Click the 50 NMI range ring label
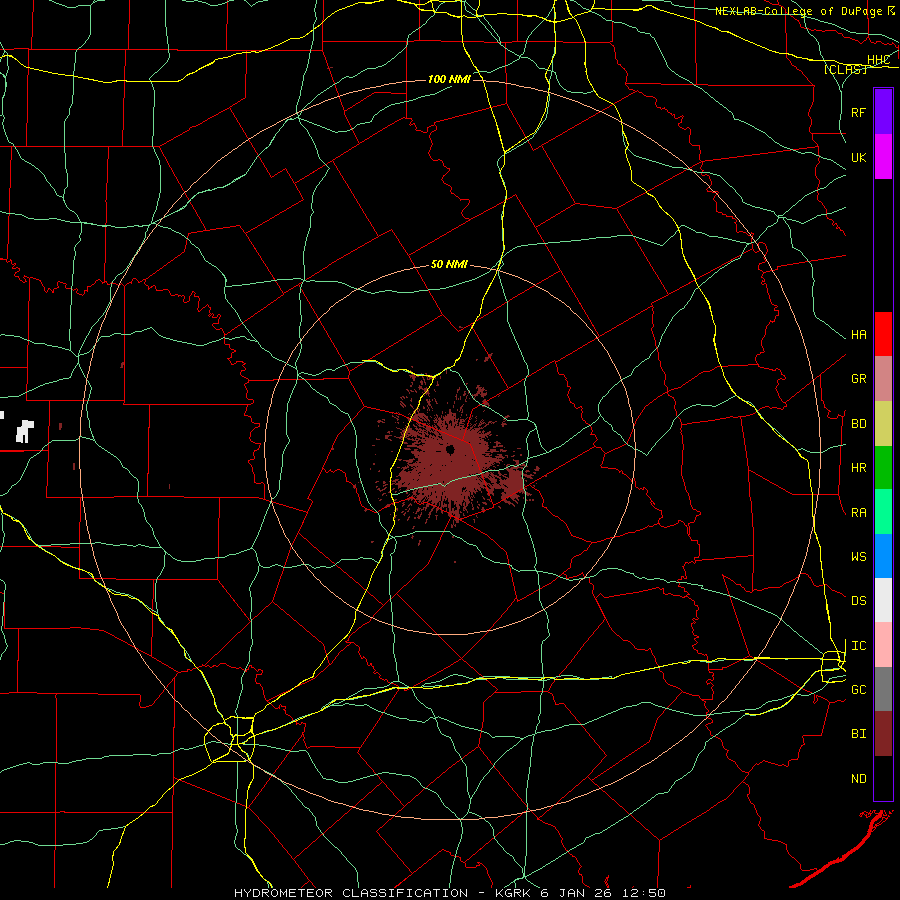The width and height of the screenshot is (900, 900). (449, 265)
